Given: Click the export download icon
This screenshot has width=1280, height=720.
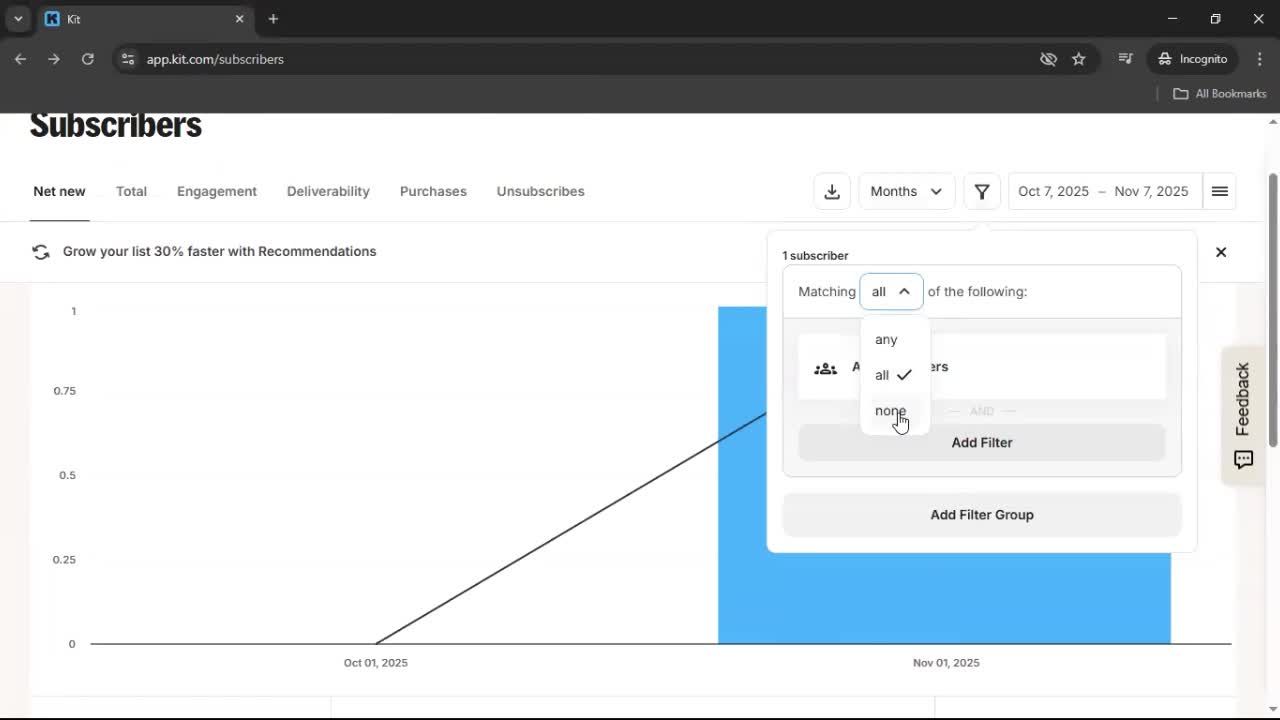Looking at the screenshot, I should click(x=832, y=191).
